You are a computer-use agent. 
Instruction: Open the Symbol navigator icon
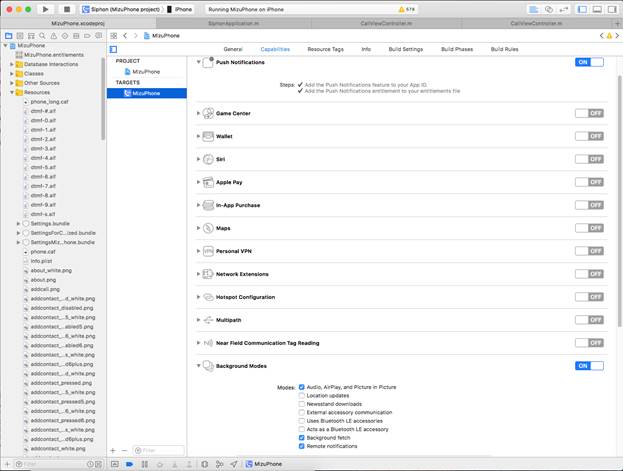[x=31, y=36]
